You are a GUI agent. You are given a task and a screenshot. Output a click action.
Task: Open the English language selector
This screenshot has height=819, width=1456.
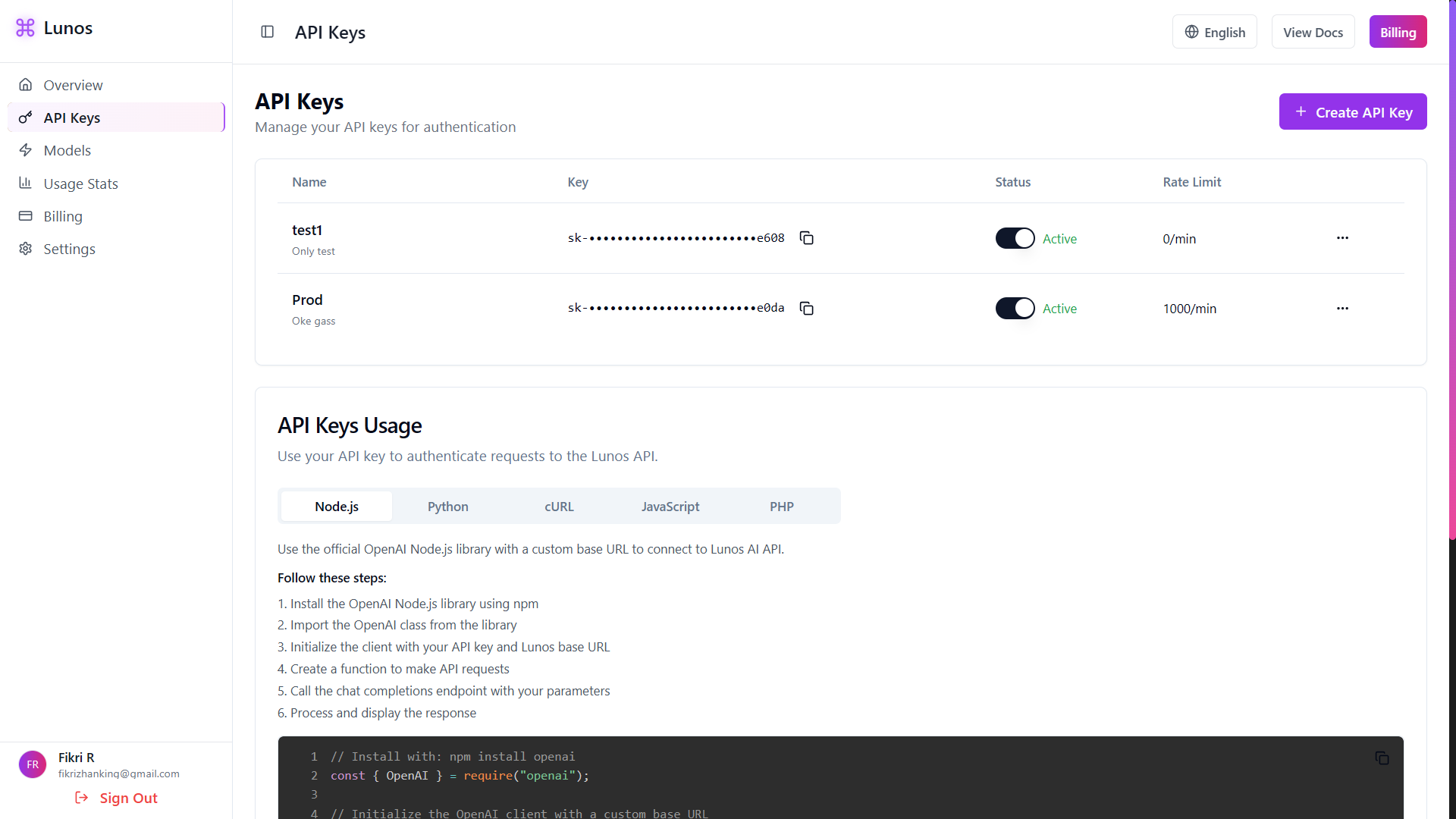click(x=1214, y=32)
